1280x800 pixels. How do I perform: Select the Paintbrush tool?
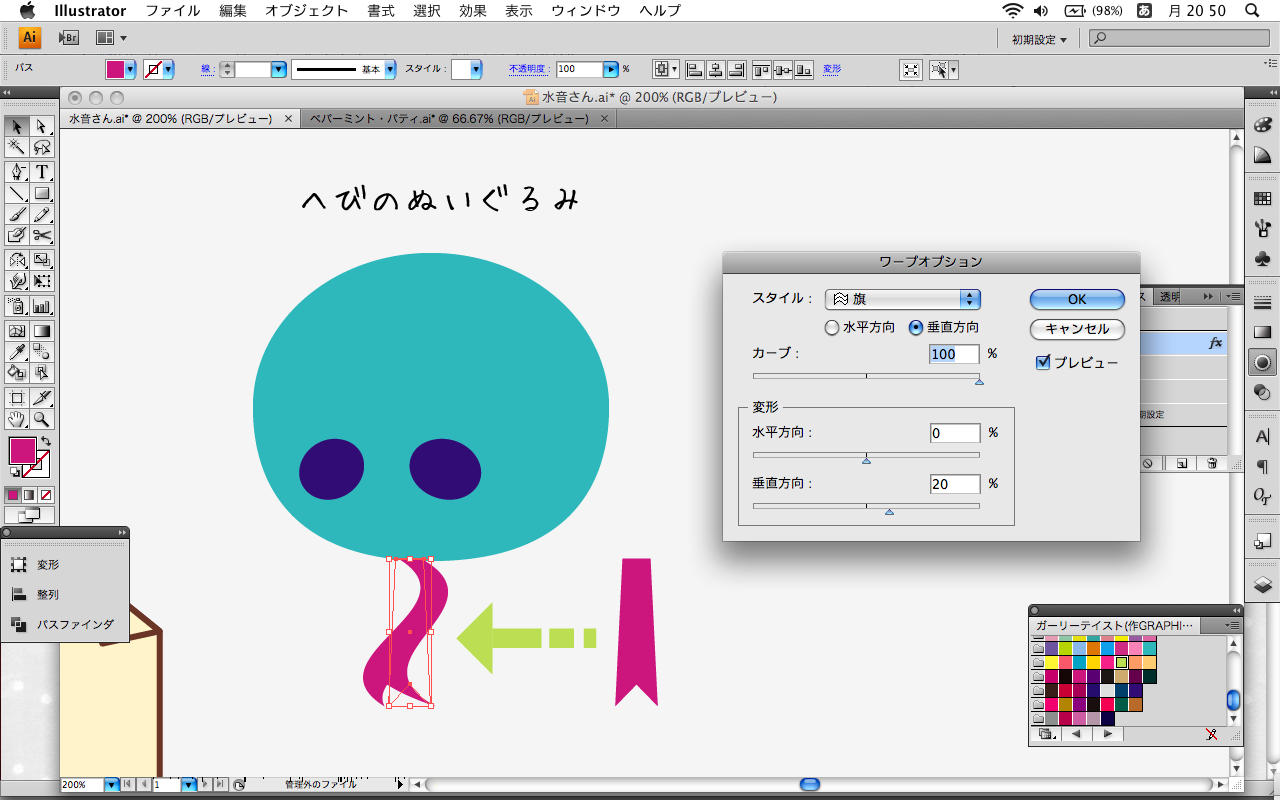[17, 214]
